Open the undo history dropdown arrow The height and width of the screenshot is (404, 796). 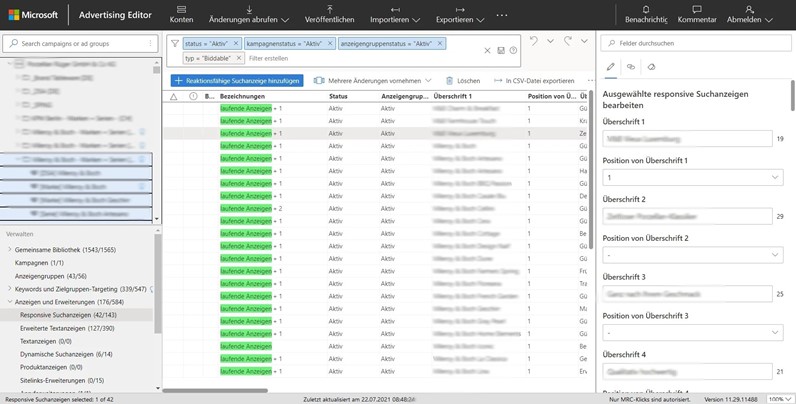pyautogui.click(x=550, y=41)
